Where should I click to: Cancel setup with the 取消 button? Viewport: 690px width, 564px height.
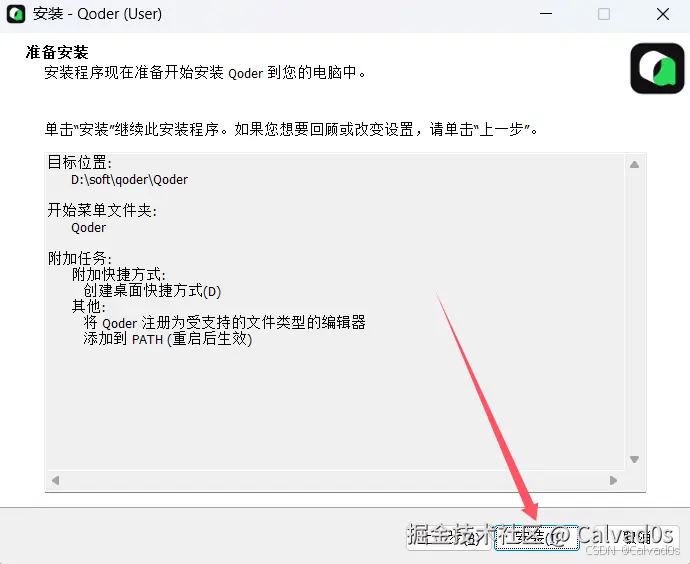[x=636, y=538]
